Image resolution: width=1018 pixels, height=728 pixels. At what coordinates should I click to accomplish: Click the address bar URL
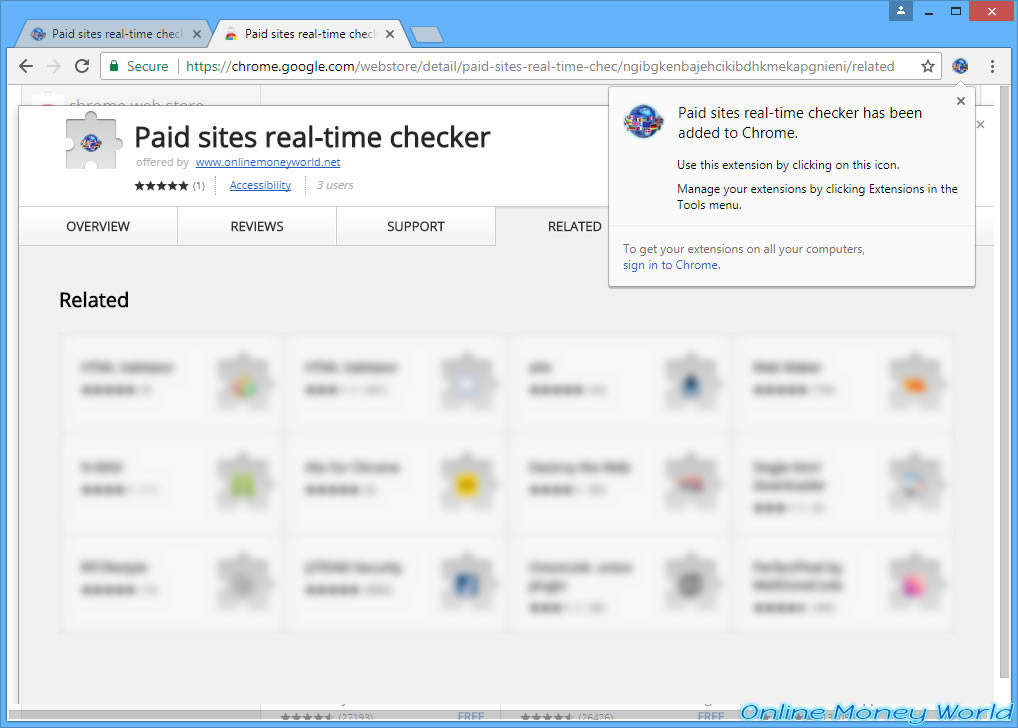[x=540, y=66]
